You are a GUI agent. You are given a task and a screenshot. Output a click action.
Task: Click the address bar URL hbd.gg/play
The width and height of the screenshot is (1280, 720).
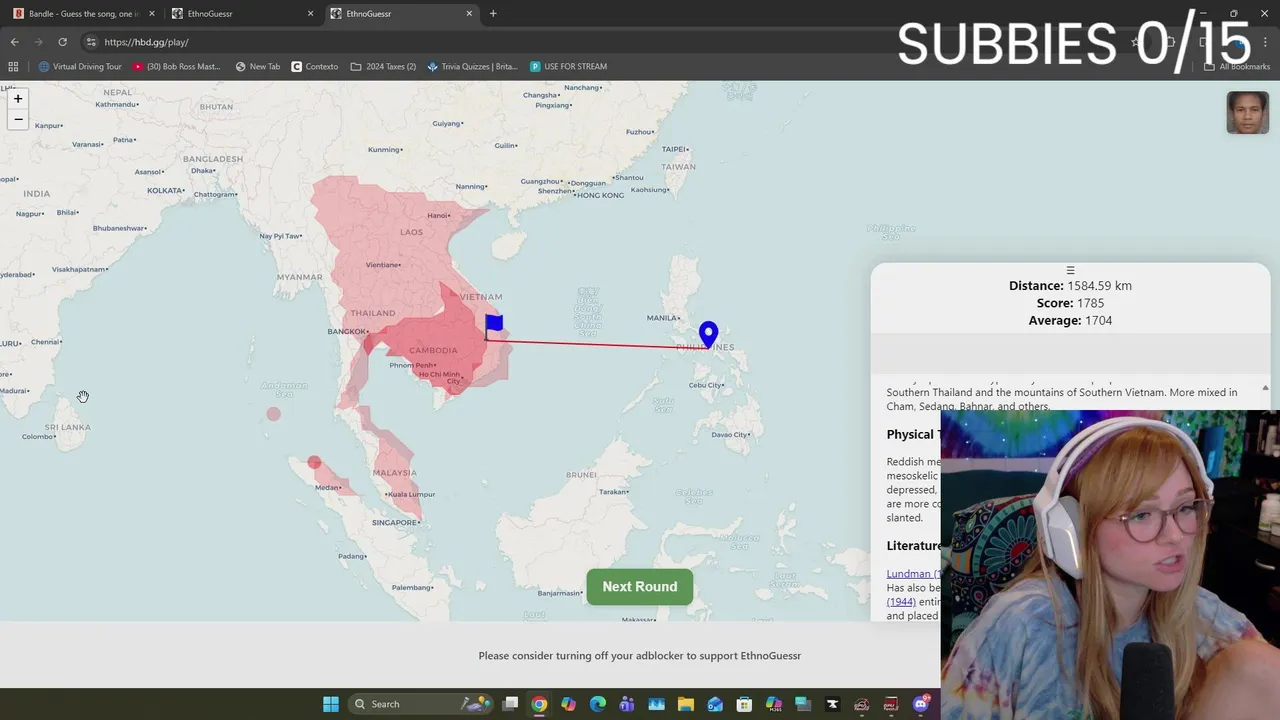[146, 42]
